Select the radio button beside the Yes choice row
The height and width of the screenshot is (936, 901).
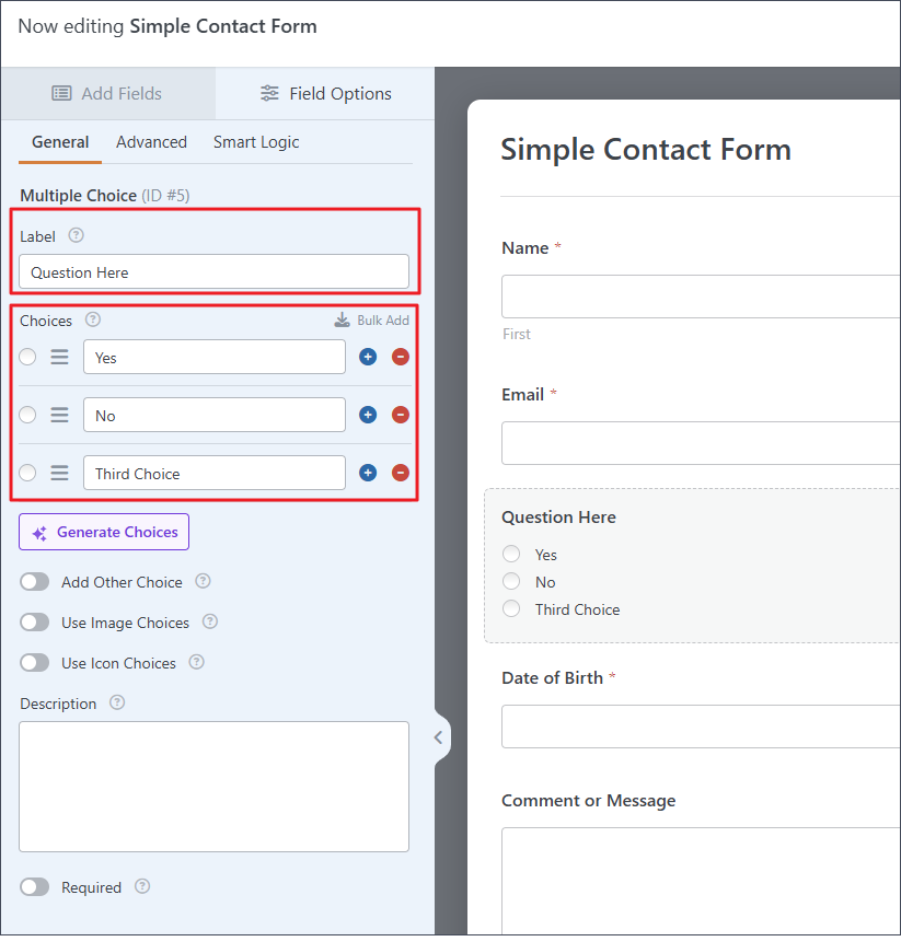[x=27, y=356]
